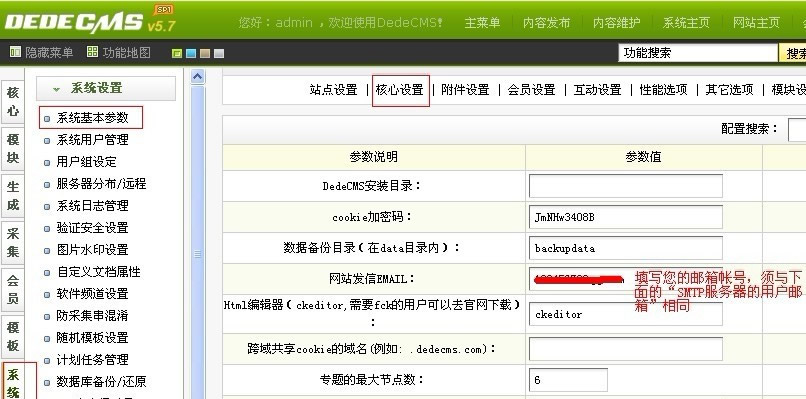Select the tan theme color swatch
This screenshot has height=399, width=806.
click(x=205, y=53)
